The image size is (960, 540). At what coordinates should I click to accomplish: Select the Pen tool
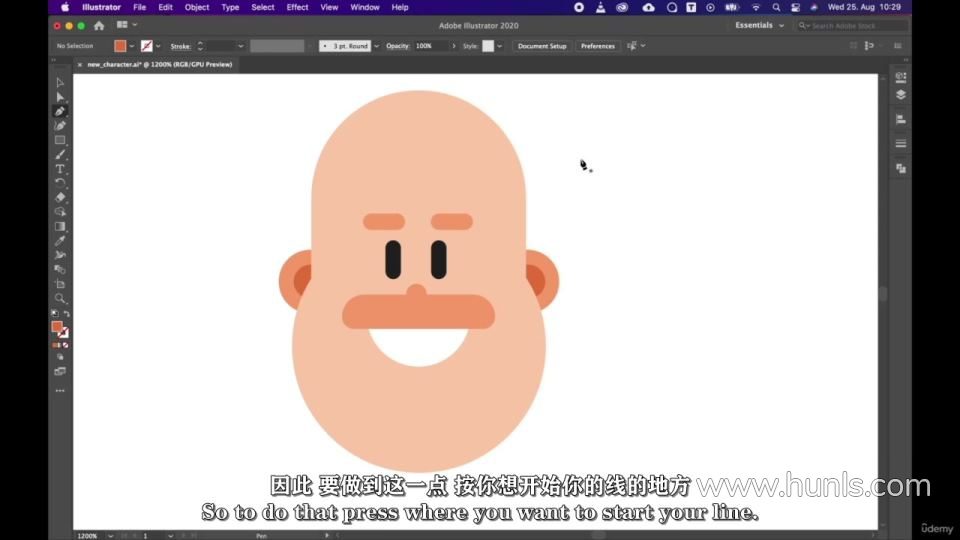[60, 111]
